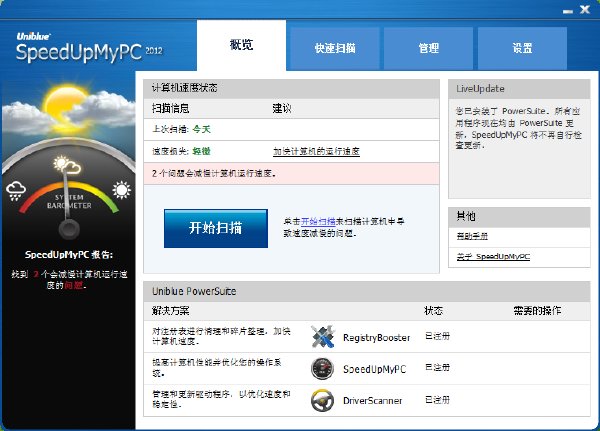Click the 扫描信息 column header

point(171,109)
